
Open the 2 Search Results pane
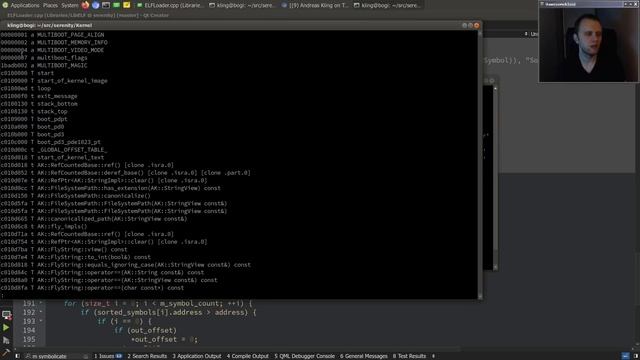click(147, 356)
